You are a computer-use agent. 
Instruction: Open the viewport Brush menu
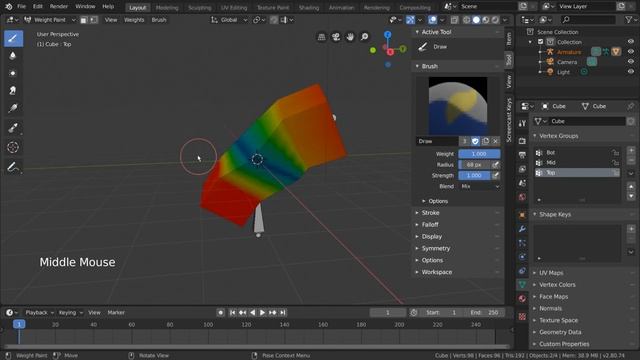pos(159,20)
